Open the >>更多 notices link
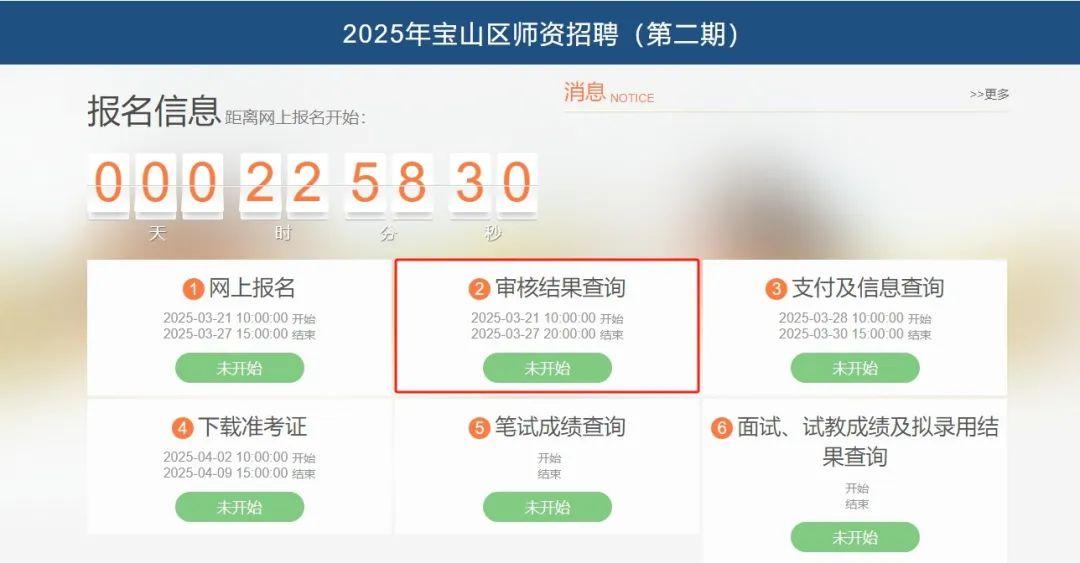 pyautogui.click(x=989, y=94)
